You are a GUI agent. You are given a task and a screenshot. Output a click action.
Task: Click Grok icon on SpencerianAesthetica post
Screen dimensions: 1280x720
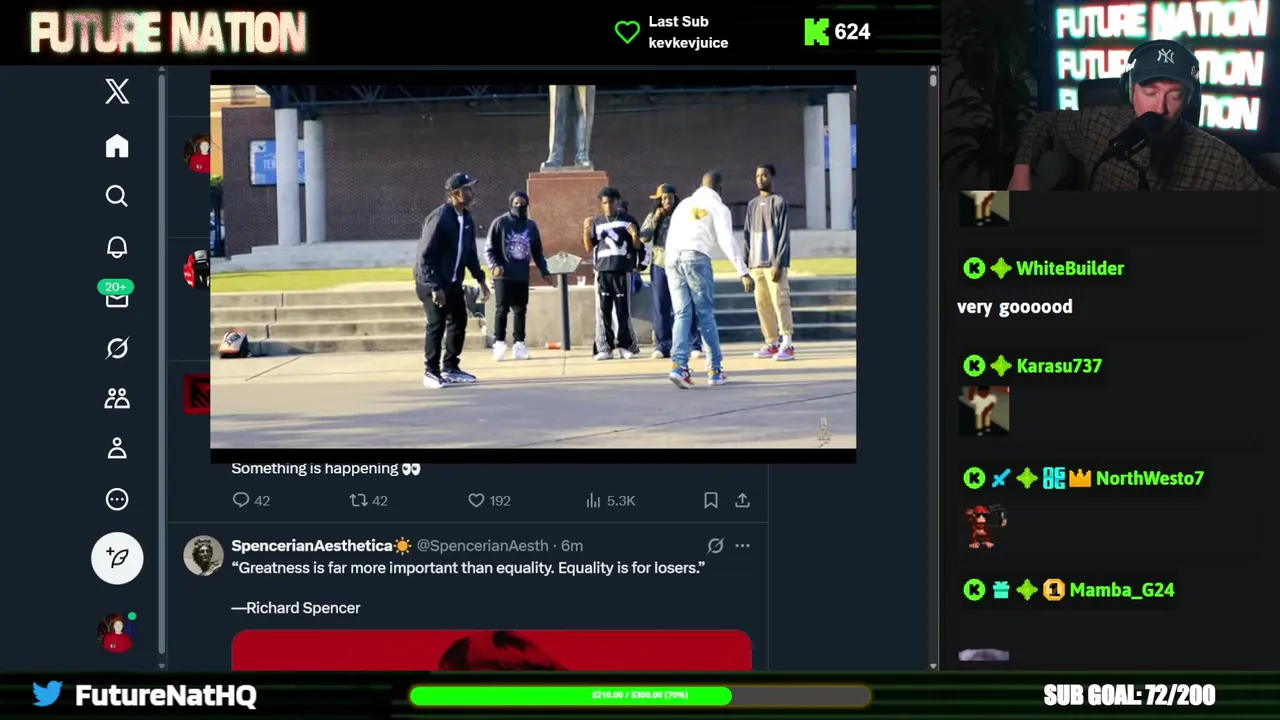click(715, 545)
